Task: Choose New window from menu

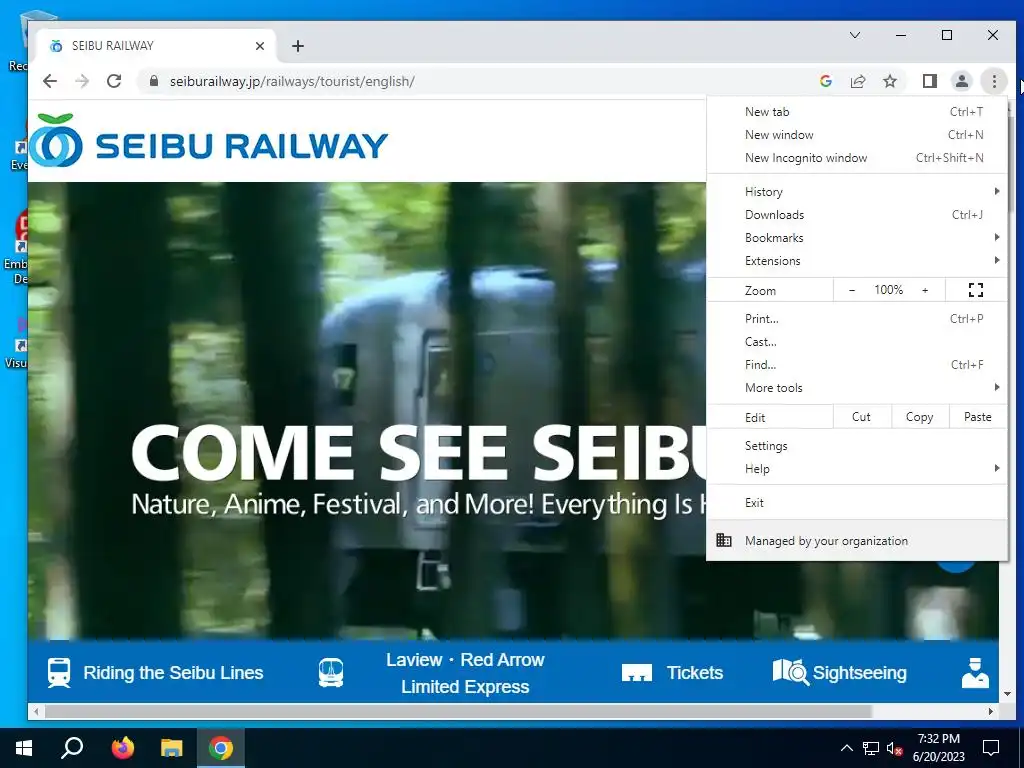Action: click(x=857, y=135)
